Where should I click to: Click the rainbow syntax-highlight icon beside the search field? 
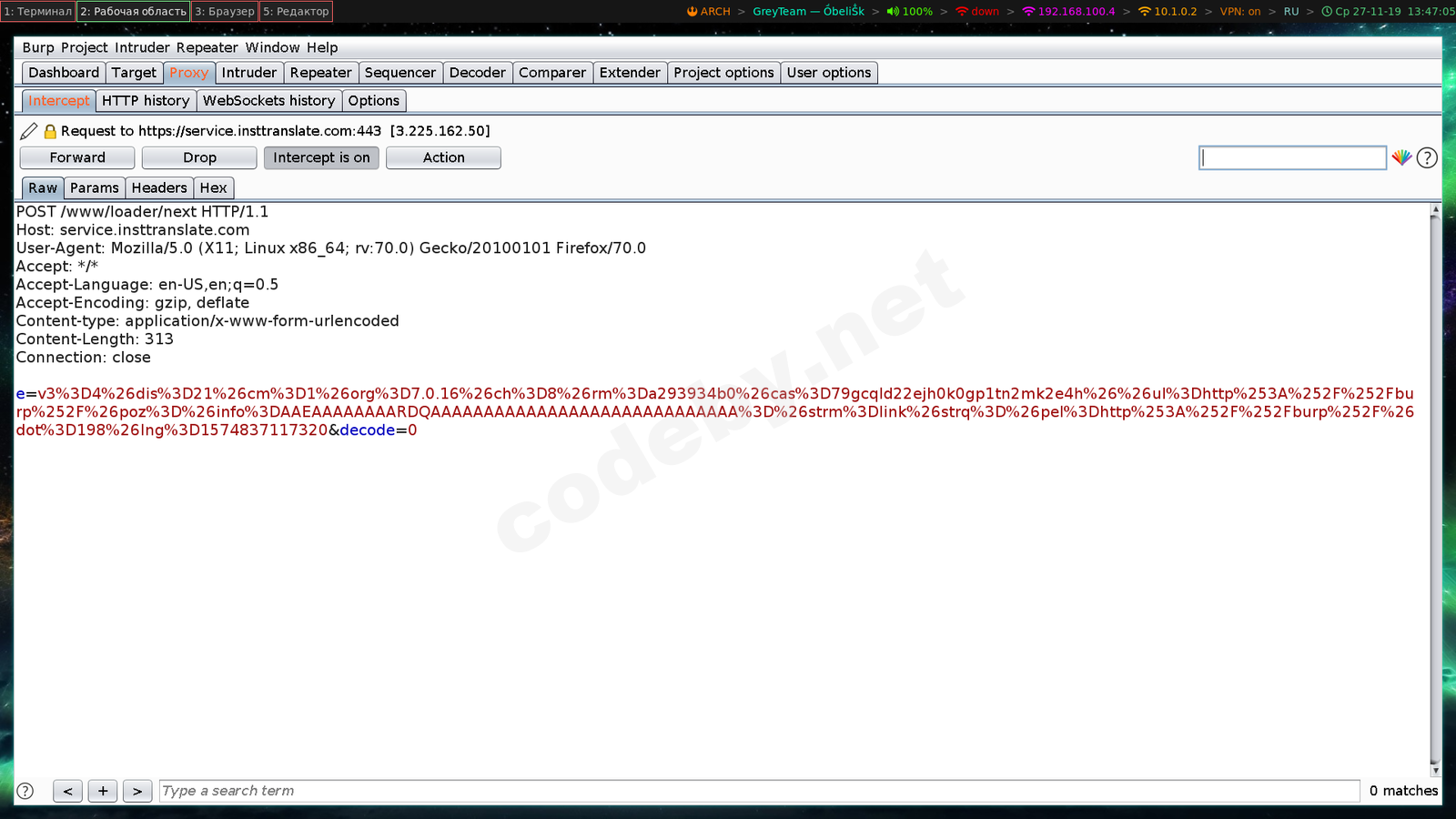tap(1401, 157)
